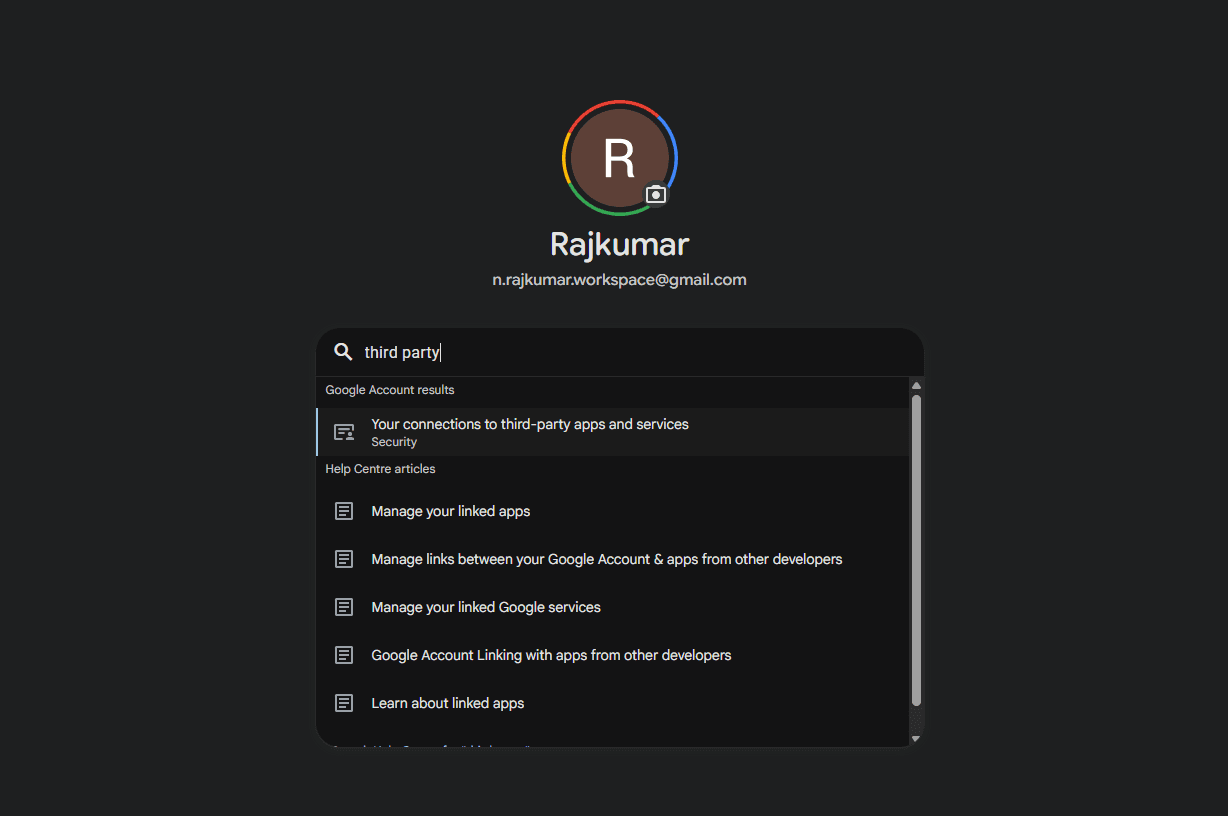Click the Google Account results heading
Image resolution: width=1228 pixels, height=816 pixels.
[x=390, y=390]
